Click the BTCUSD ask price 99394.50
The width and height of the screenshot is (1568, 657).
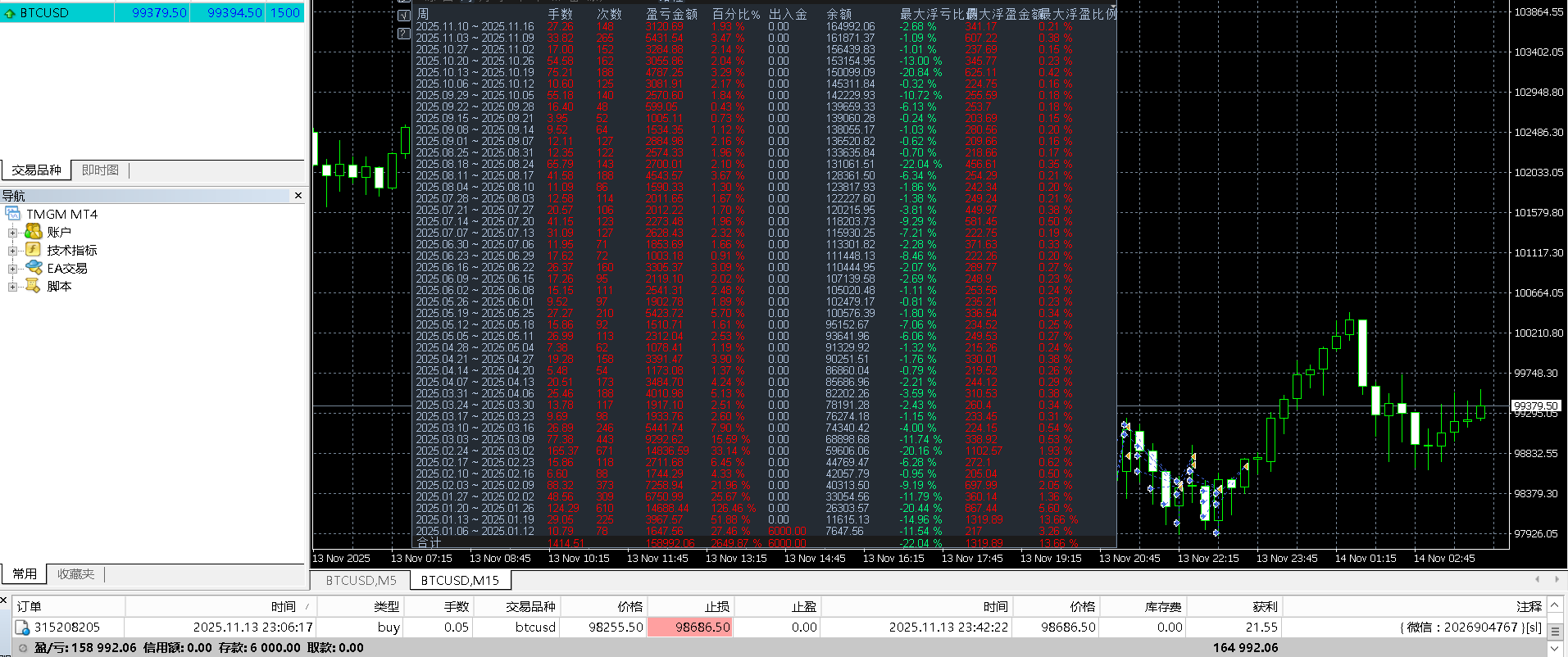[234, 13]
